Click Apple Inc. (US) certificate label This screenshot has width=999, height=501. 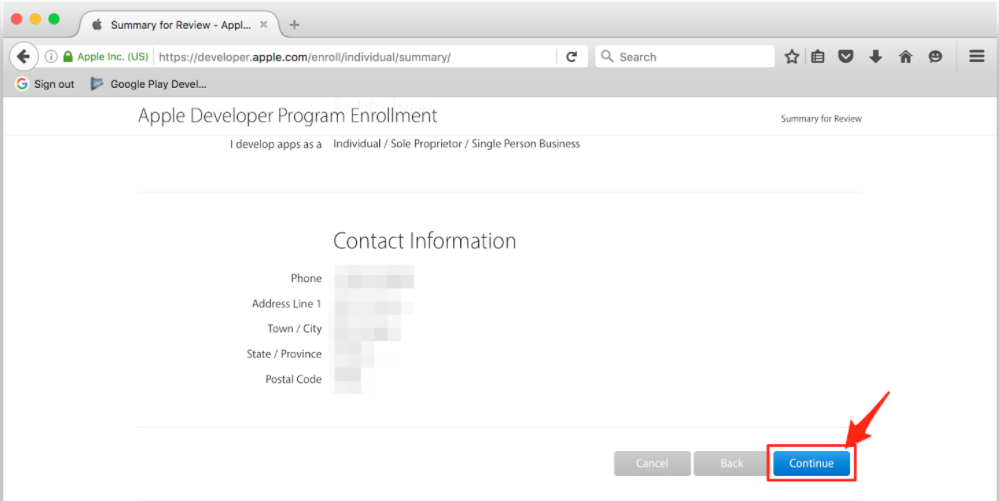[x=113, y=57]
